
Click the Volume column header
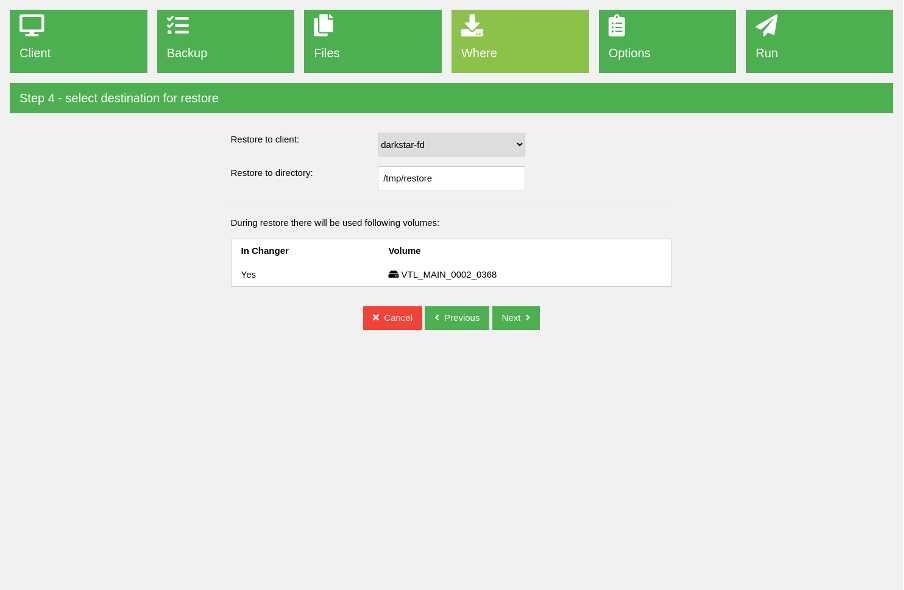coord(405,251)
